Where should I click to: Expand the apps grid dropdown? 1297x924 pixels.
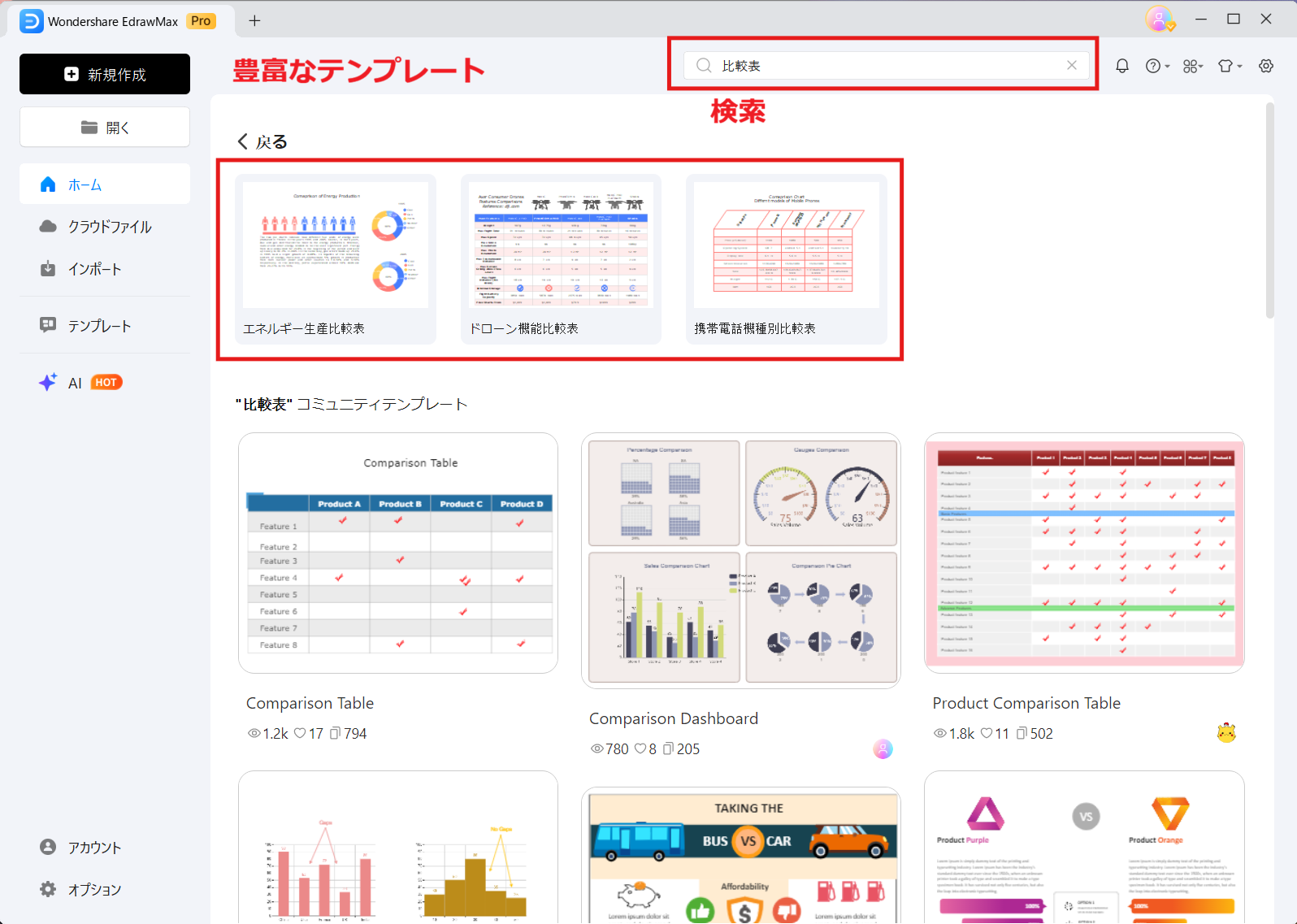tap(1193, 66)
